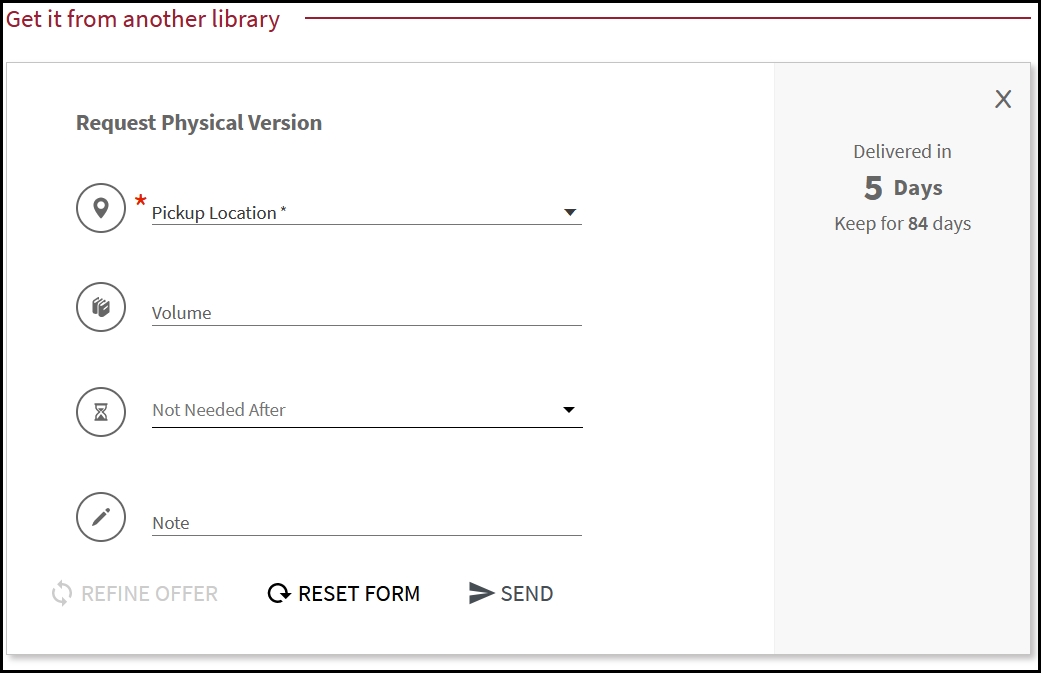Select the Get it from another library heading
Viewport: 1041px width, 673px height.
pyautogui.click(x=142, y=19)
